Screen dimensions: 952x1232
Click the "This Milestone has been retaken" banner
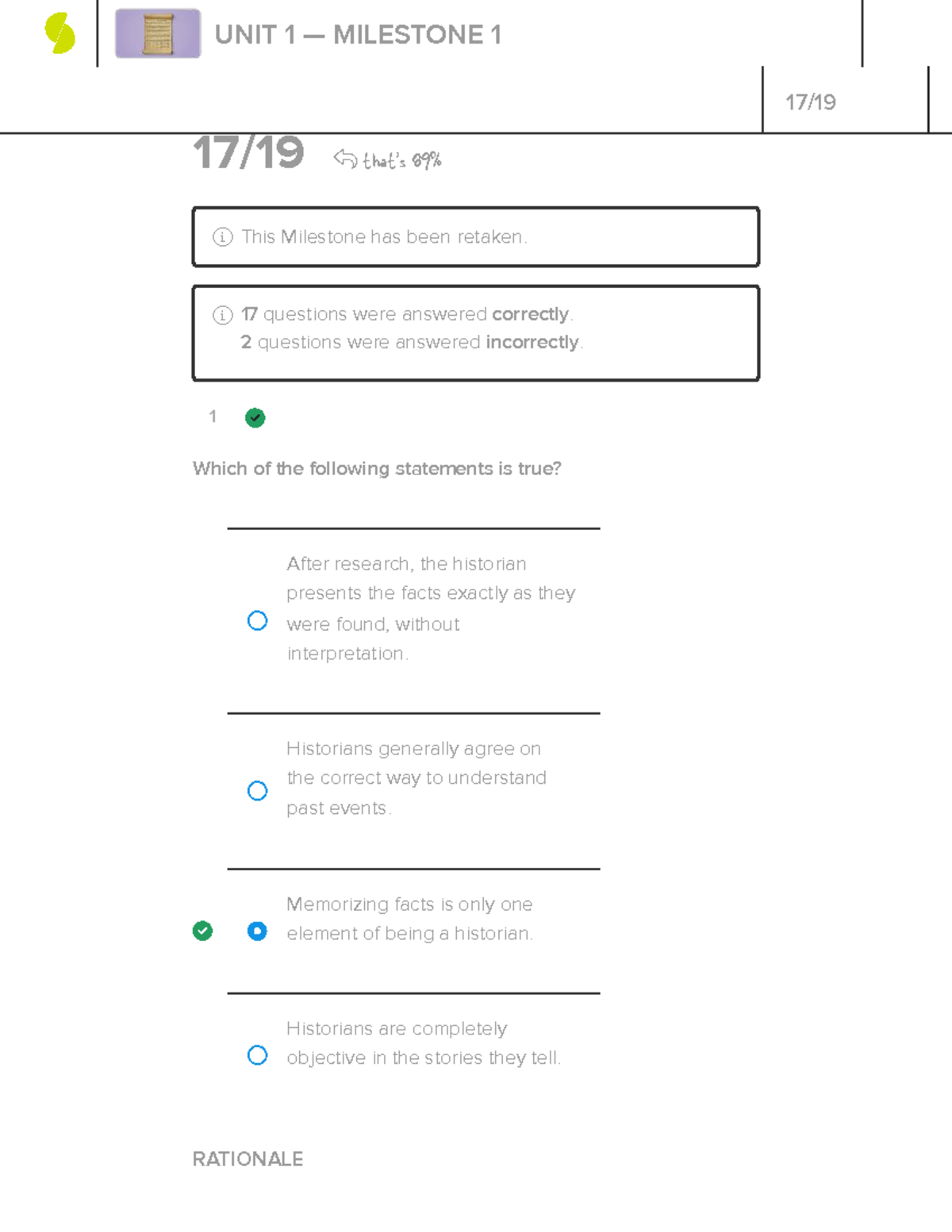click(x=476, y=237)
